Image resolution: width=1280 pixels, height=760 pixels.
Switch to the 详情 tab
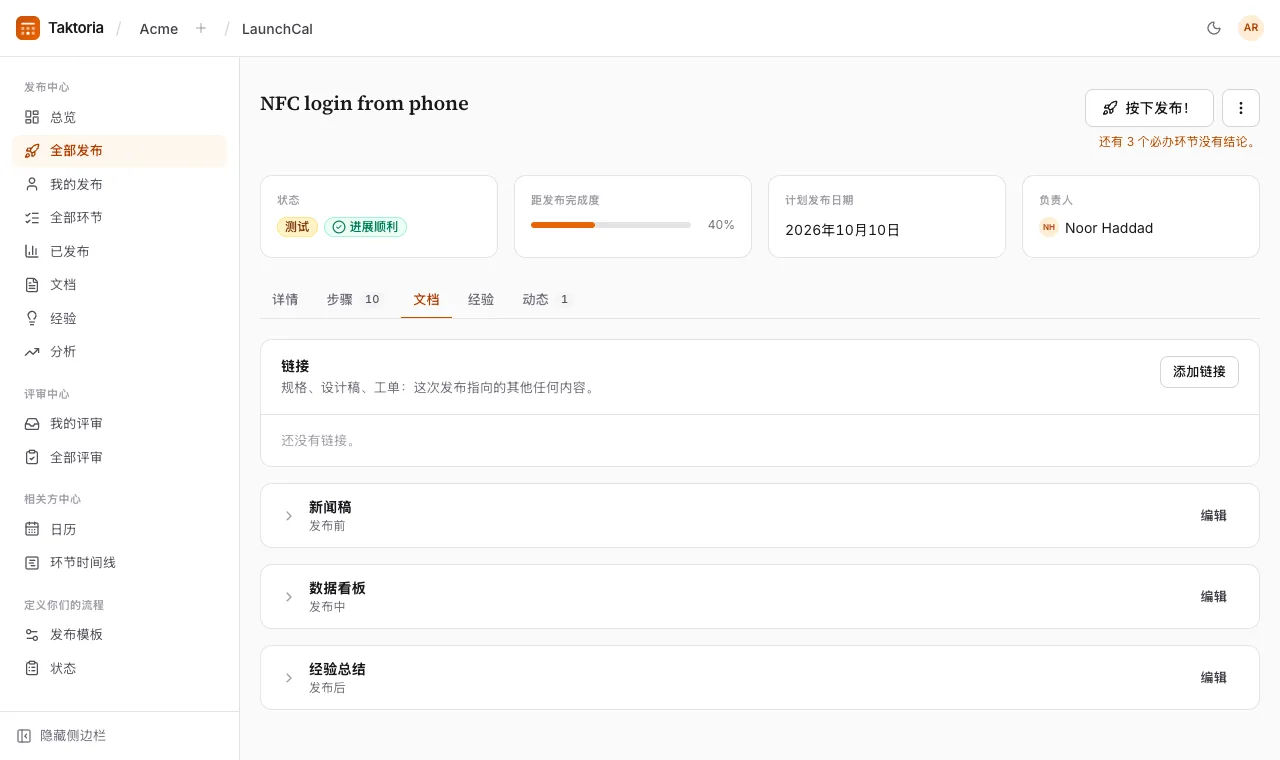[x=285, y=299]
